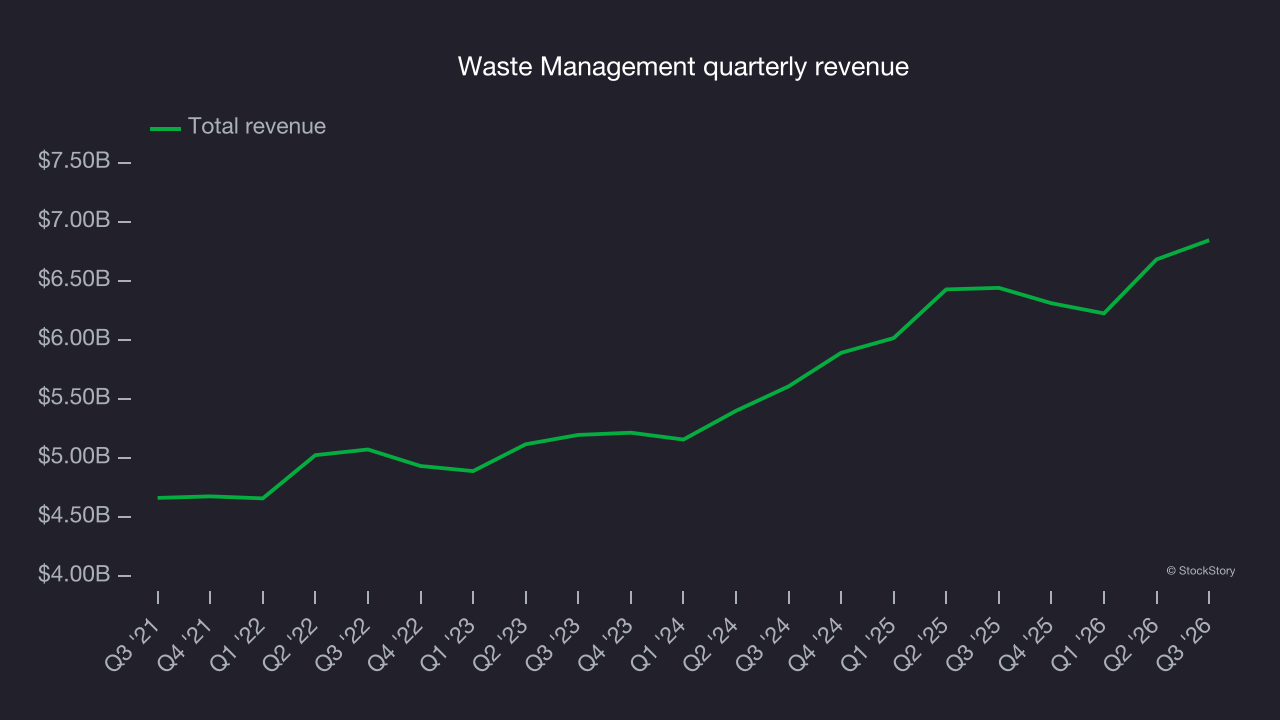
Task: Click the Q2 '25 x-axis label
Action: [x=923, y=644]
